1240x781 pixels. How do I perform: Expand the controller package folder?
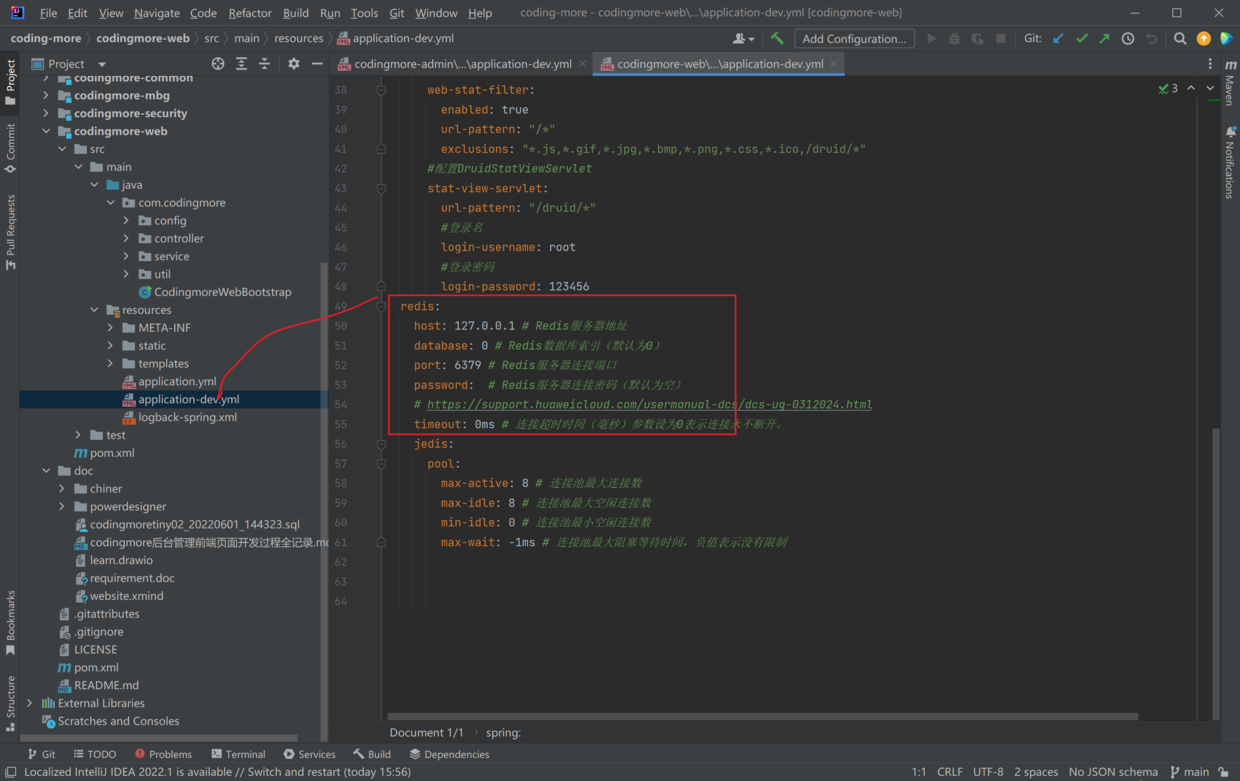(127, 239)
